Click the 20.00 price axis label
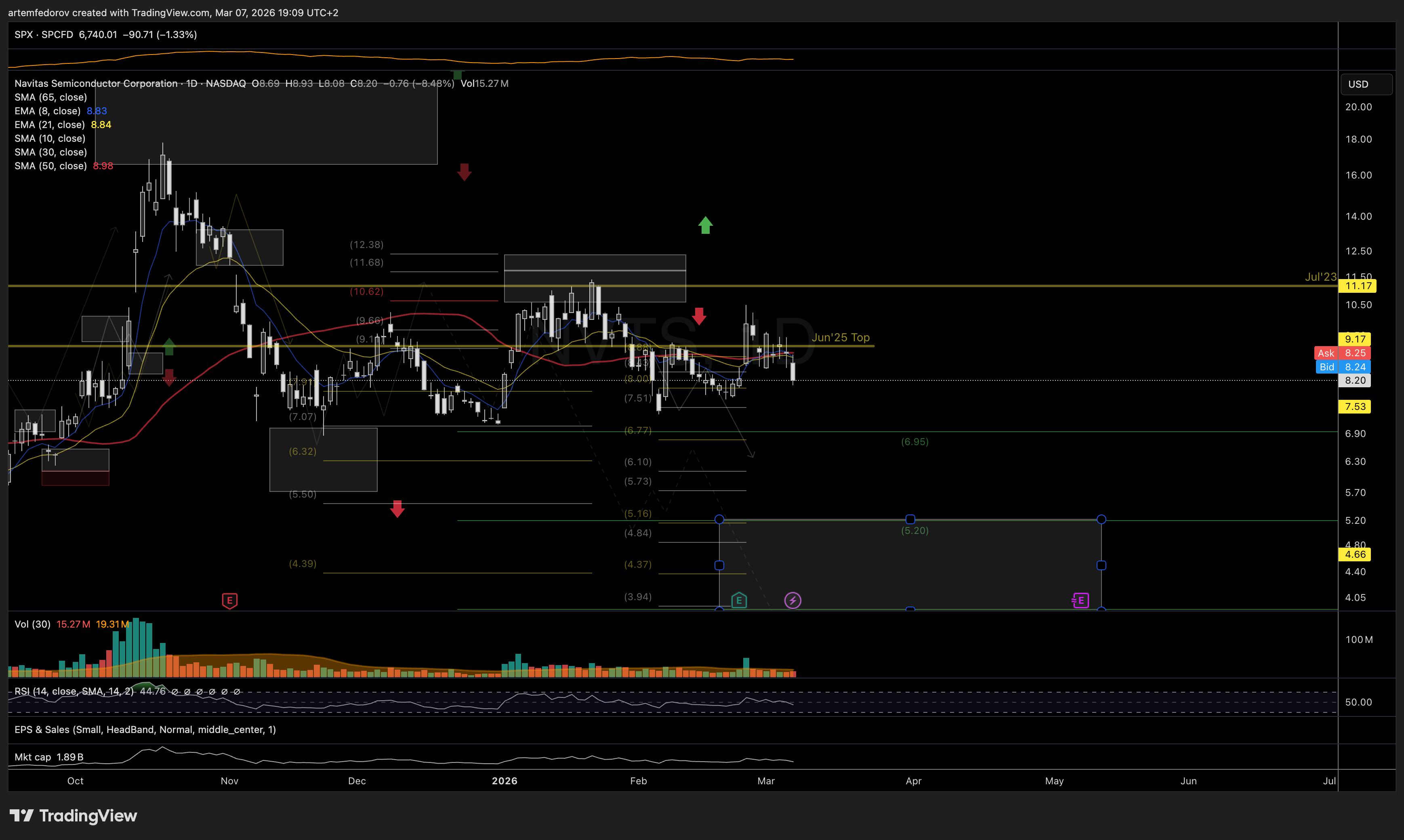Screen dimensions: 1404x840 coord(1359,107)
